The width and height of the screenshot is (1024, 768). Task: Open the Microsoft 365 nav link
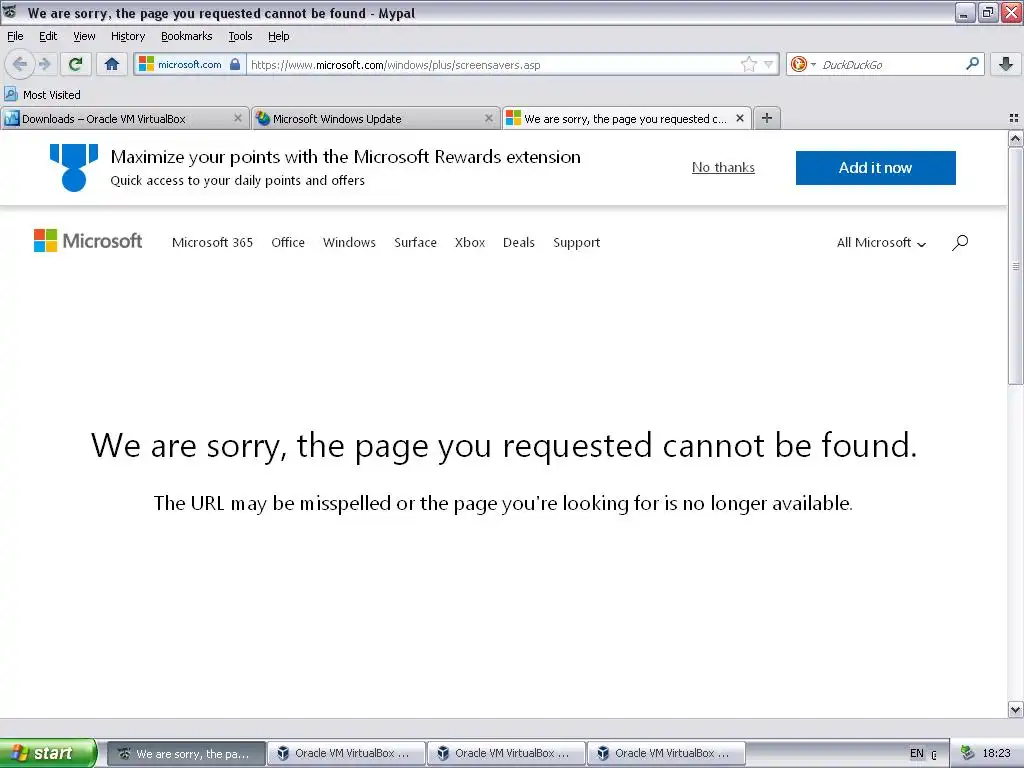point(212,242)
